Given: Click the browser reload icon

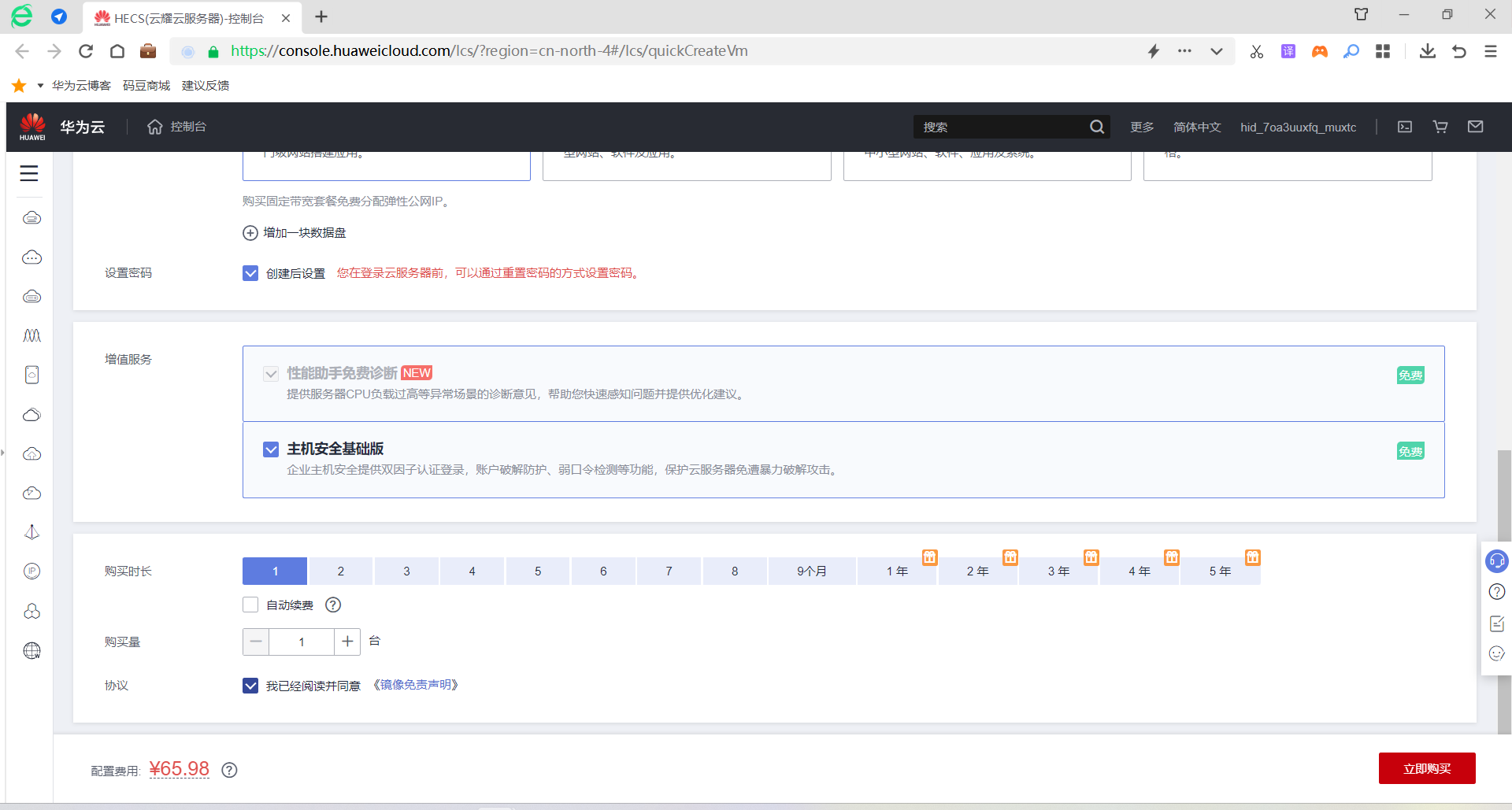Looking at the screenshot, I should [x=86, y=51].
